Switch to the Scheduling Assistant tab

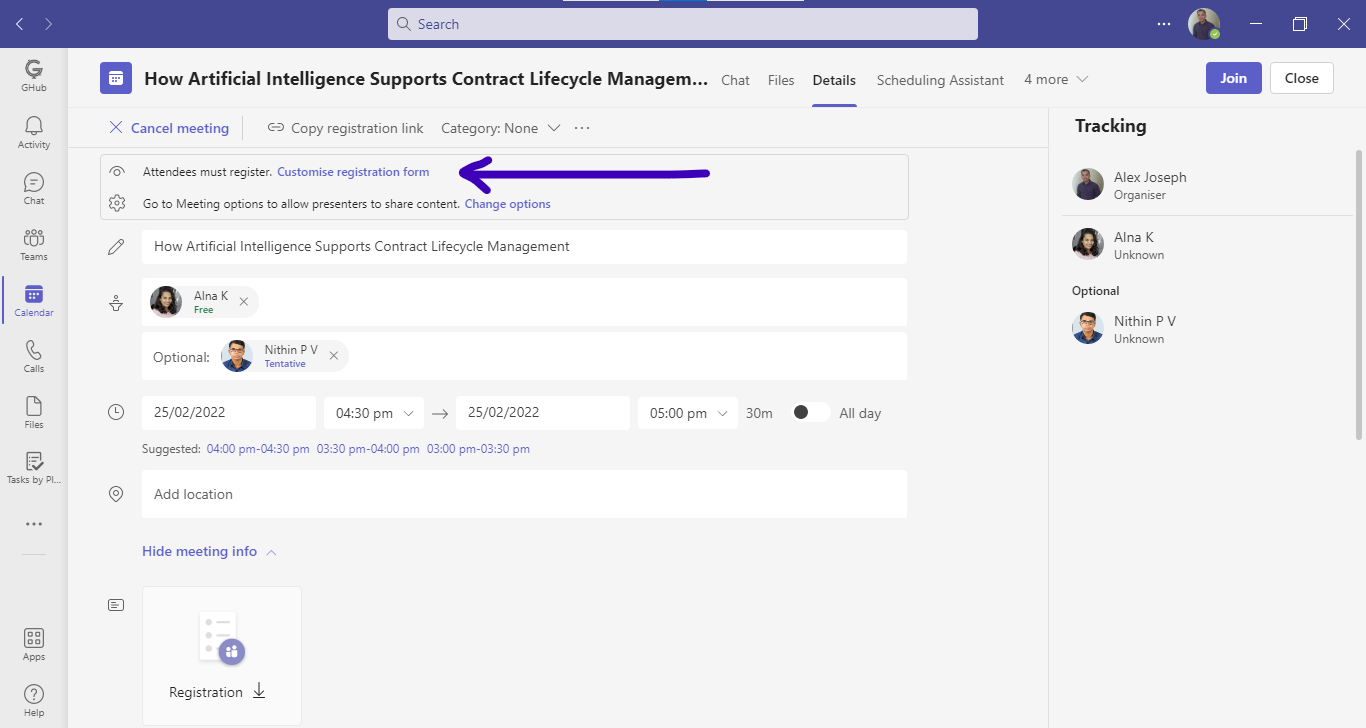pyautogui.click(x=939, y=79)
